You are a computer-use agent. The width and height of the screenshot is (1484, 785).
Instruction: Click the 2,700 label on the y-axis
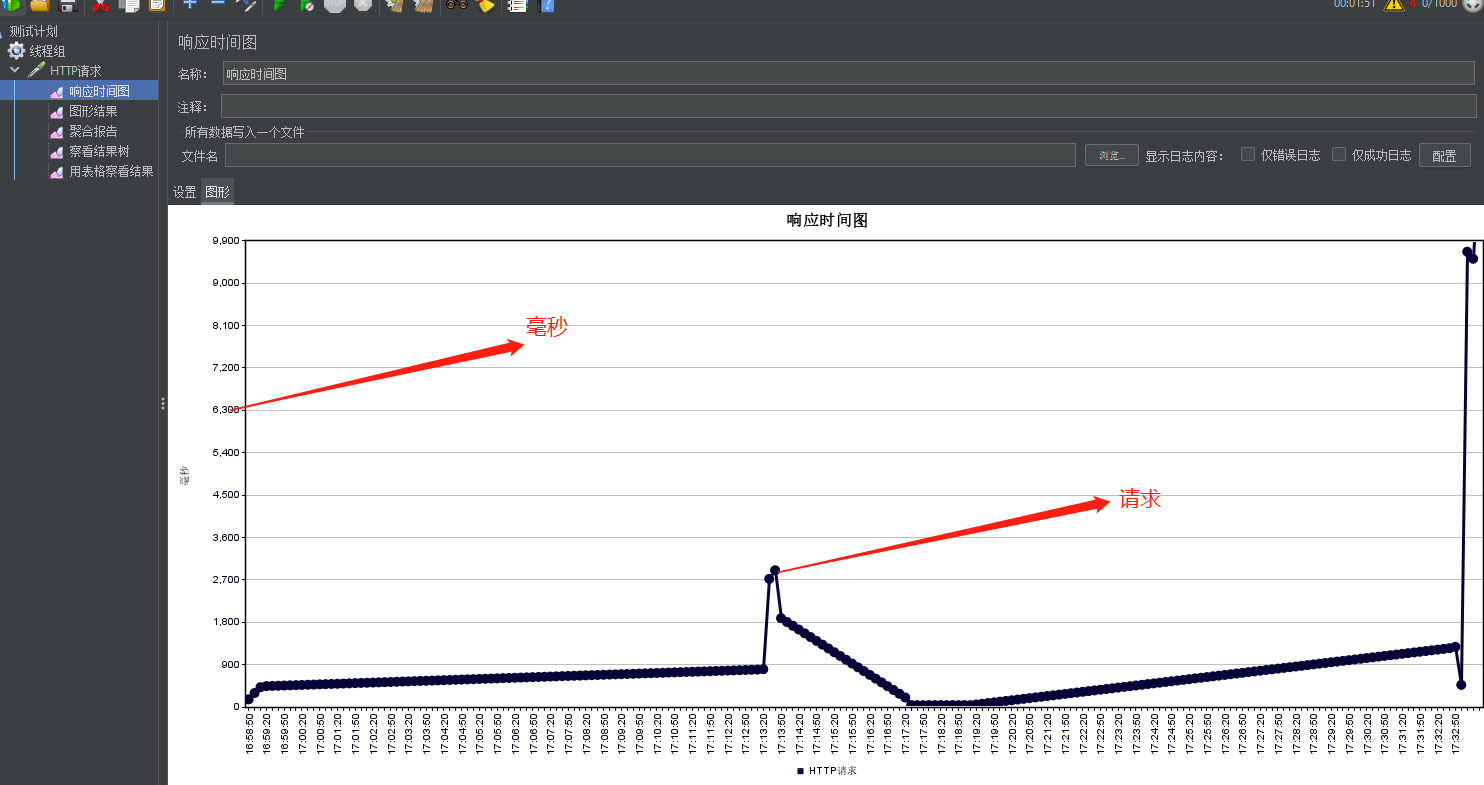click(226, 580)
